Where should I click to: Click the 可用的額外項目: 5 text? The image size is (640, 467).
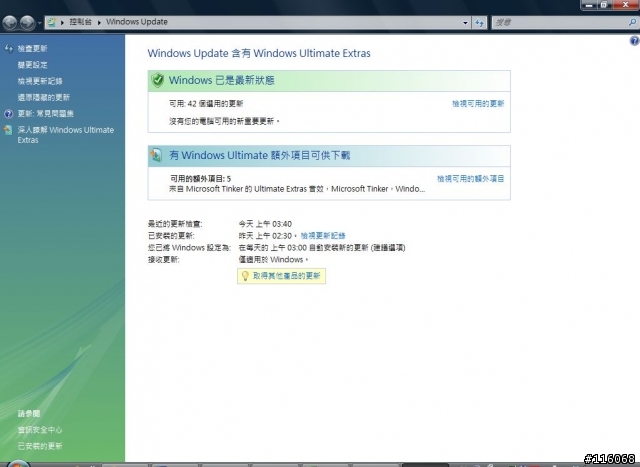coord(200,179)
